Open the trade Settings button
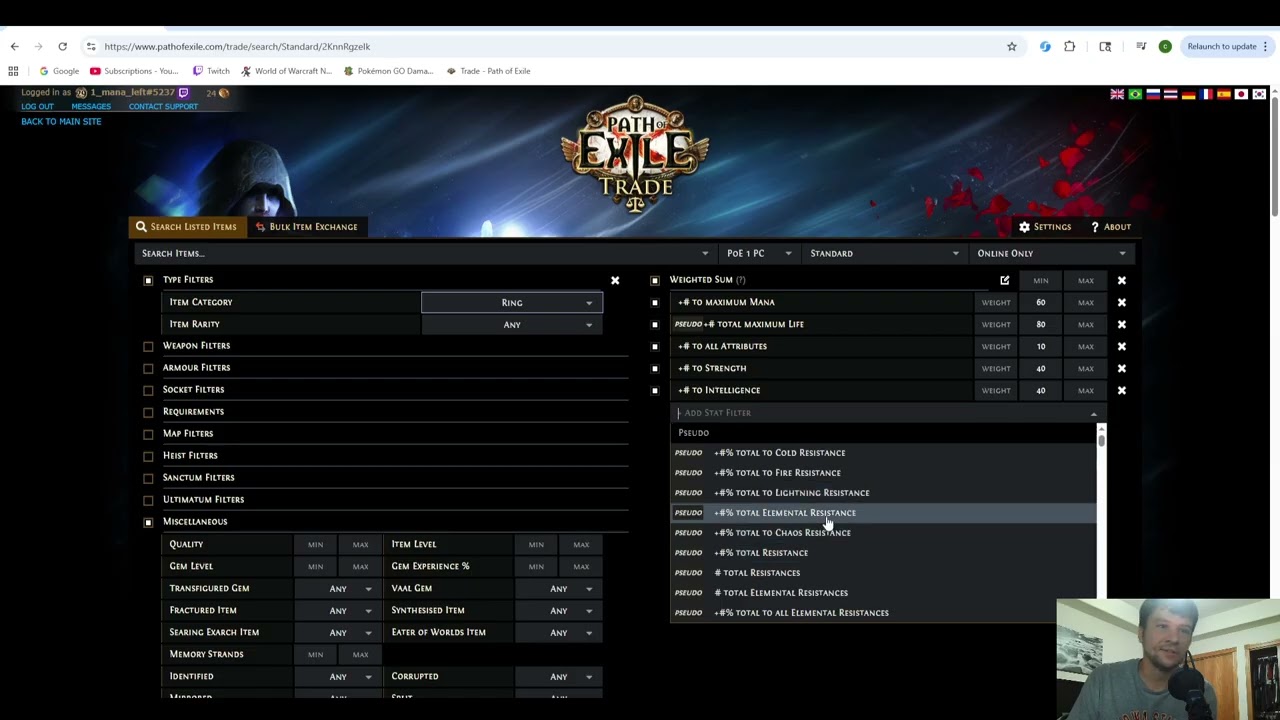Screen dimensions: 1280x720 (x=1045, y=227)
